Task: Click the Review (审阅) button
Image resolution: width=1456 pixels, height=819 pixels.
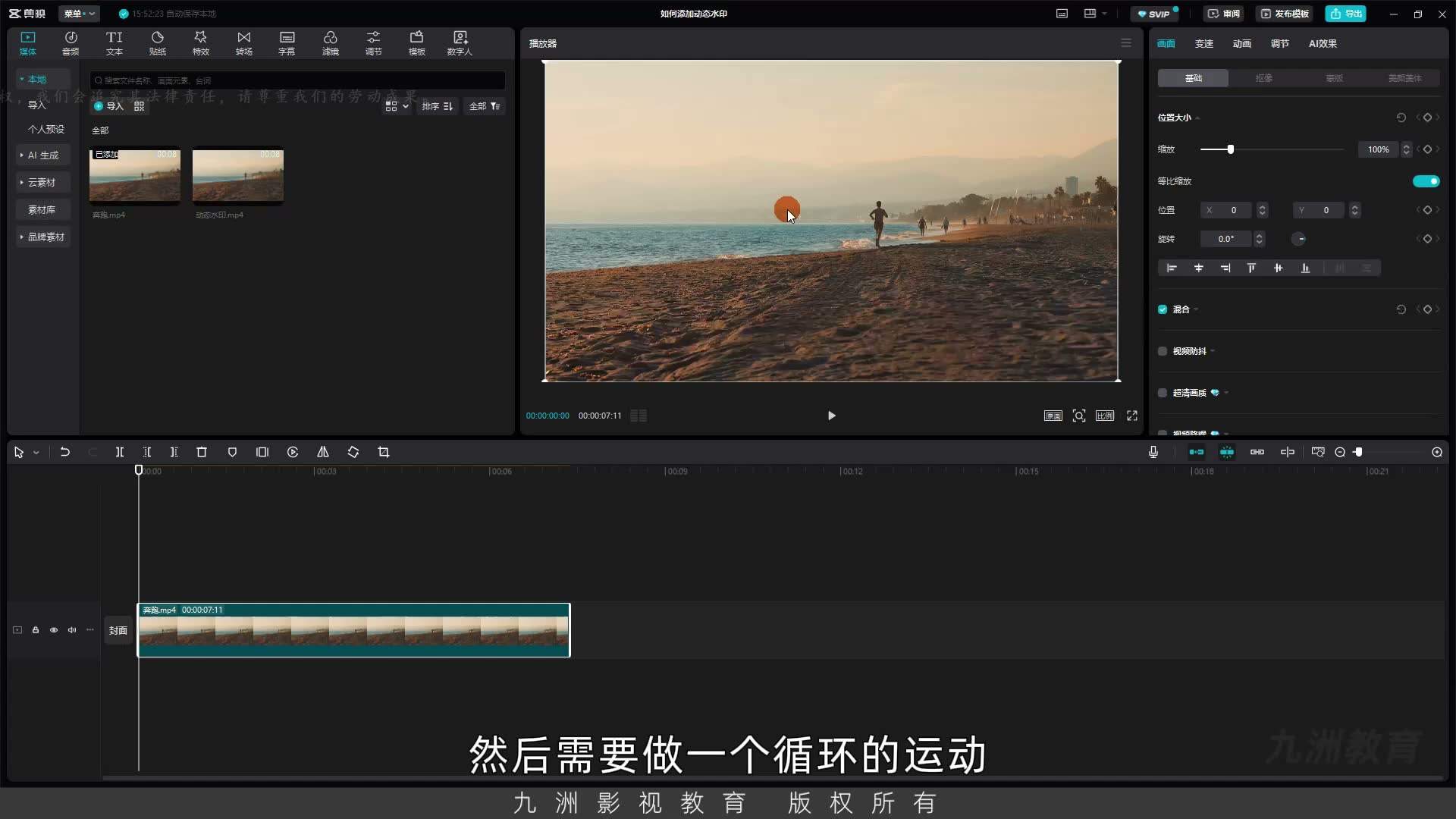Action: (x=1224, y=14)
